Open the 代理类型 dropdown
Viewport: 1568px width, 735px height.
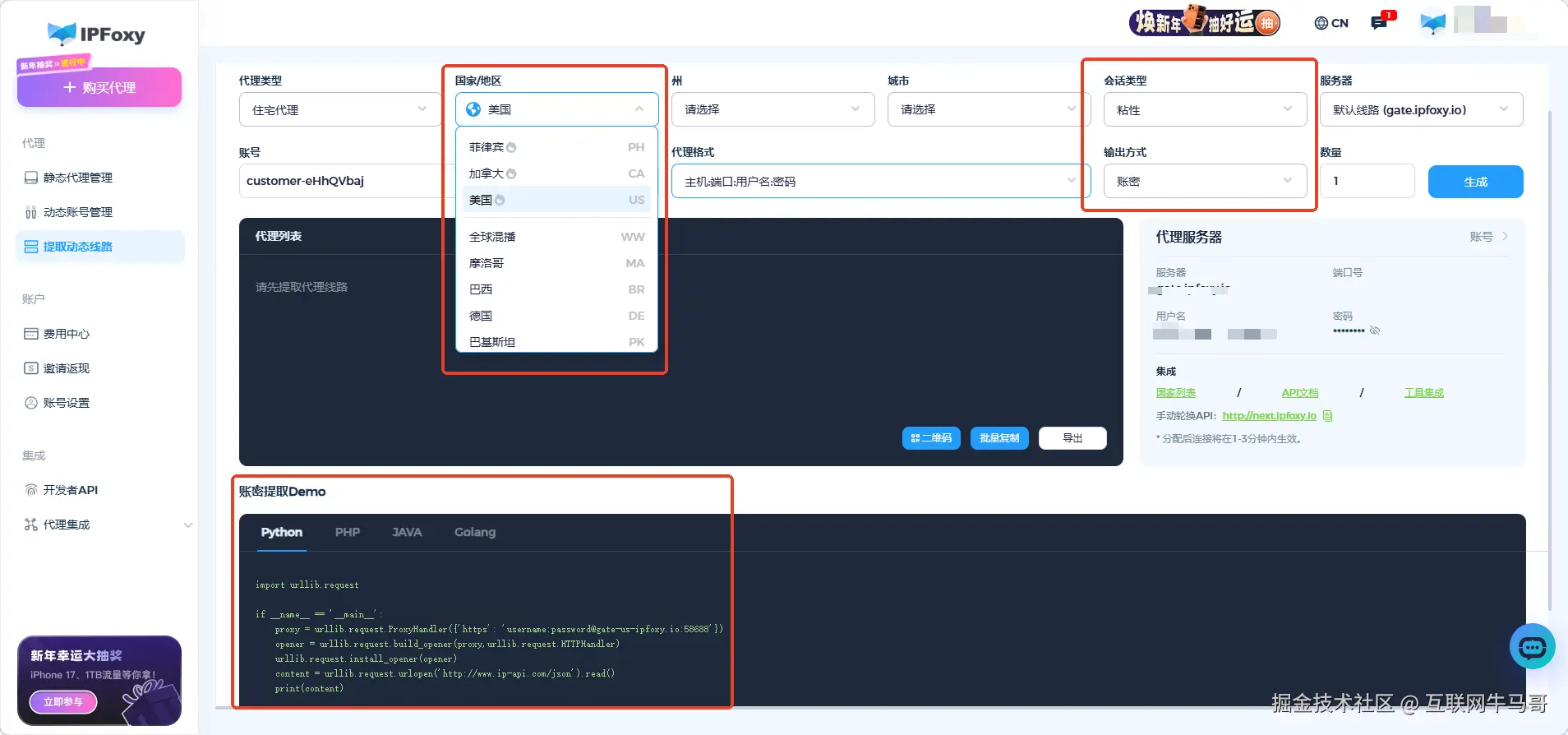(x=339, y=109)
